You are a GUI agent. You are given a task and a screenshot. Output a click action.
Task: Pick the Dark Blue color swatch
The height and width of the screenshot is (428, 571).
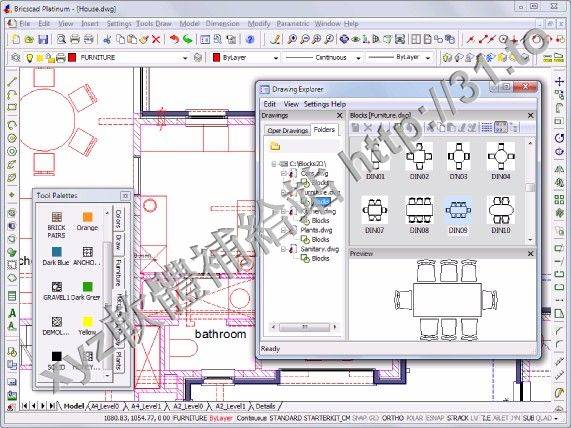tap(56, 252)
